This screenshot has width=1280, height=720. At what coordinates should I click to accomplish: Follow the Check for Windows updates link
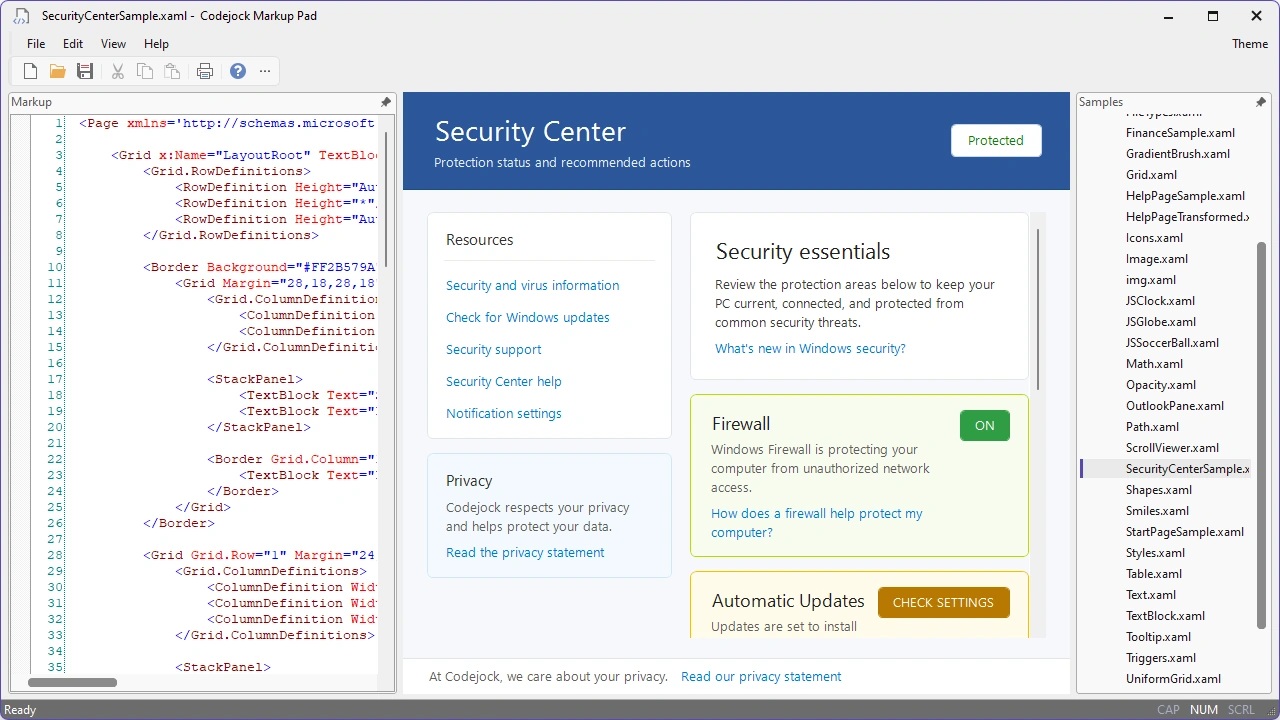pos(528,318)
